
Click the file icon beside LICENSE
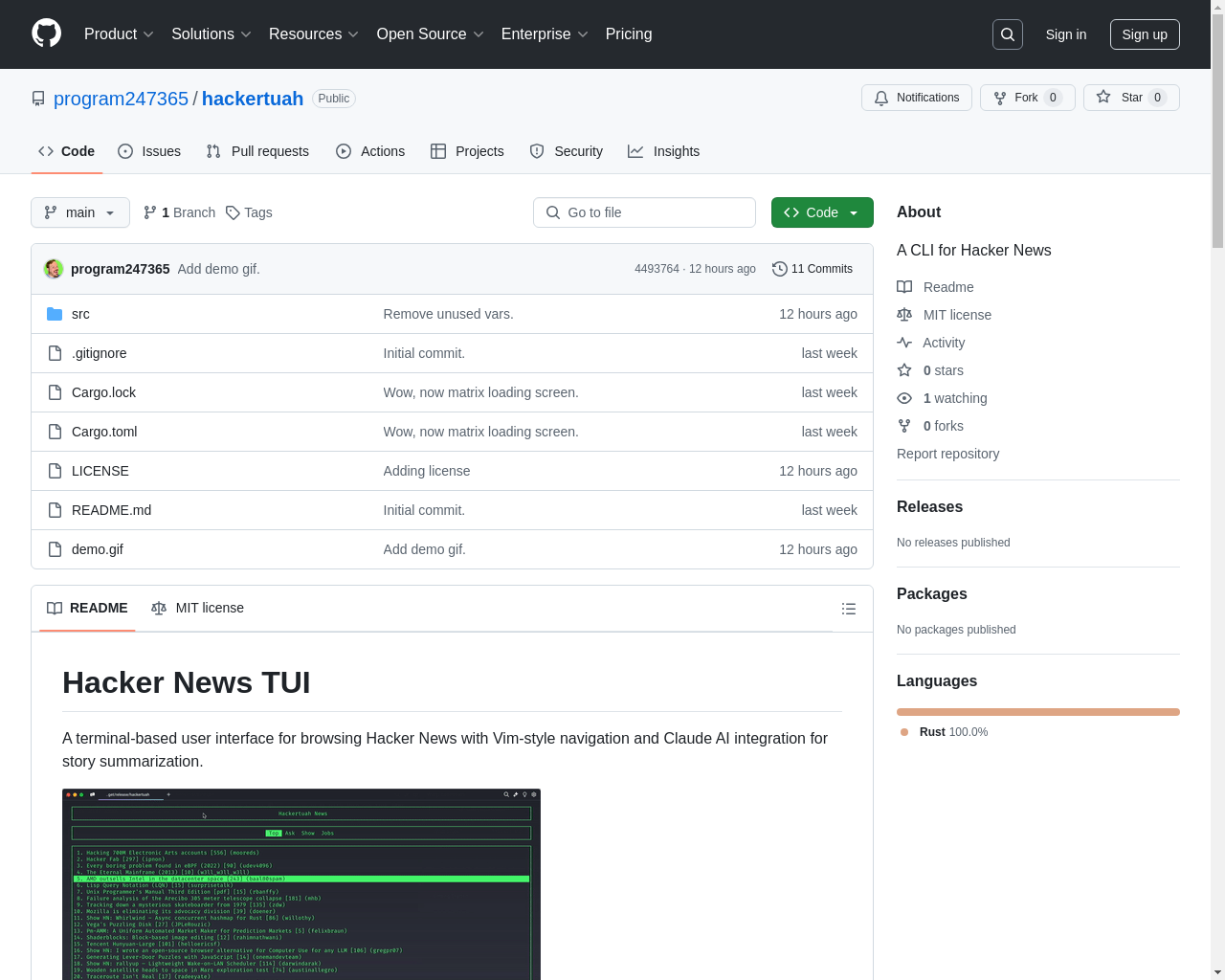click(55, 471)
